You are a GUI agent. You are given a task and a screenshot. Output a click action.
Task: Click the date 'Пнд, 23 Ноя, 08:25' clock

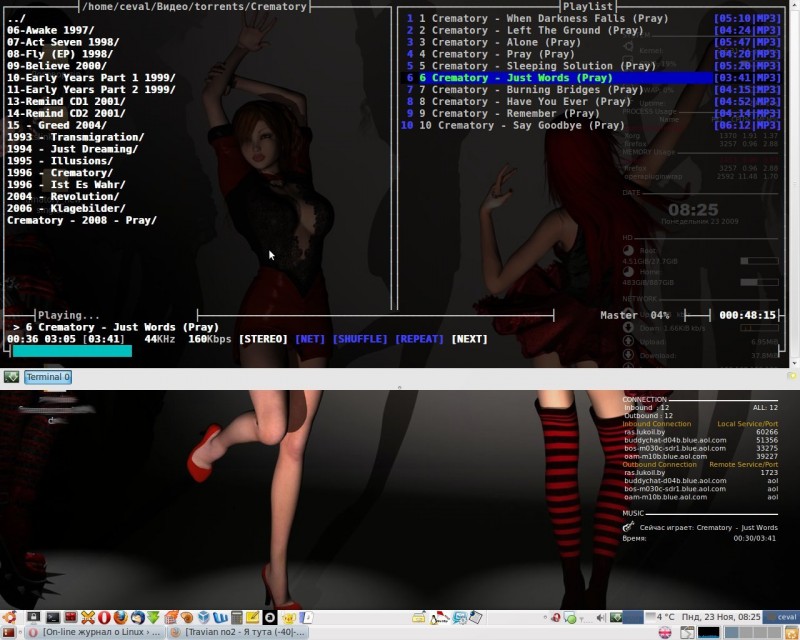(721, 617)
